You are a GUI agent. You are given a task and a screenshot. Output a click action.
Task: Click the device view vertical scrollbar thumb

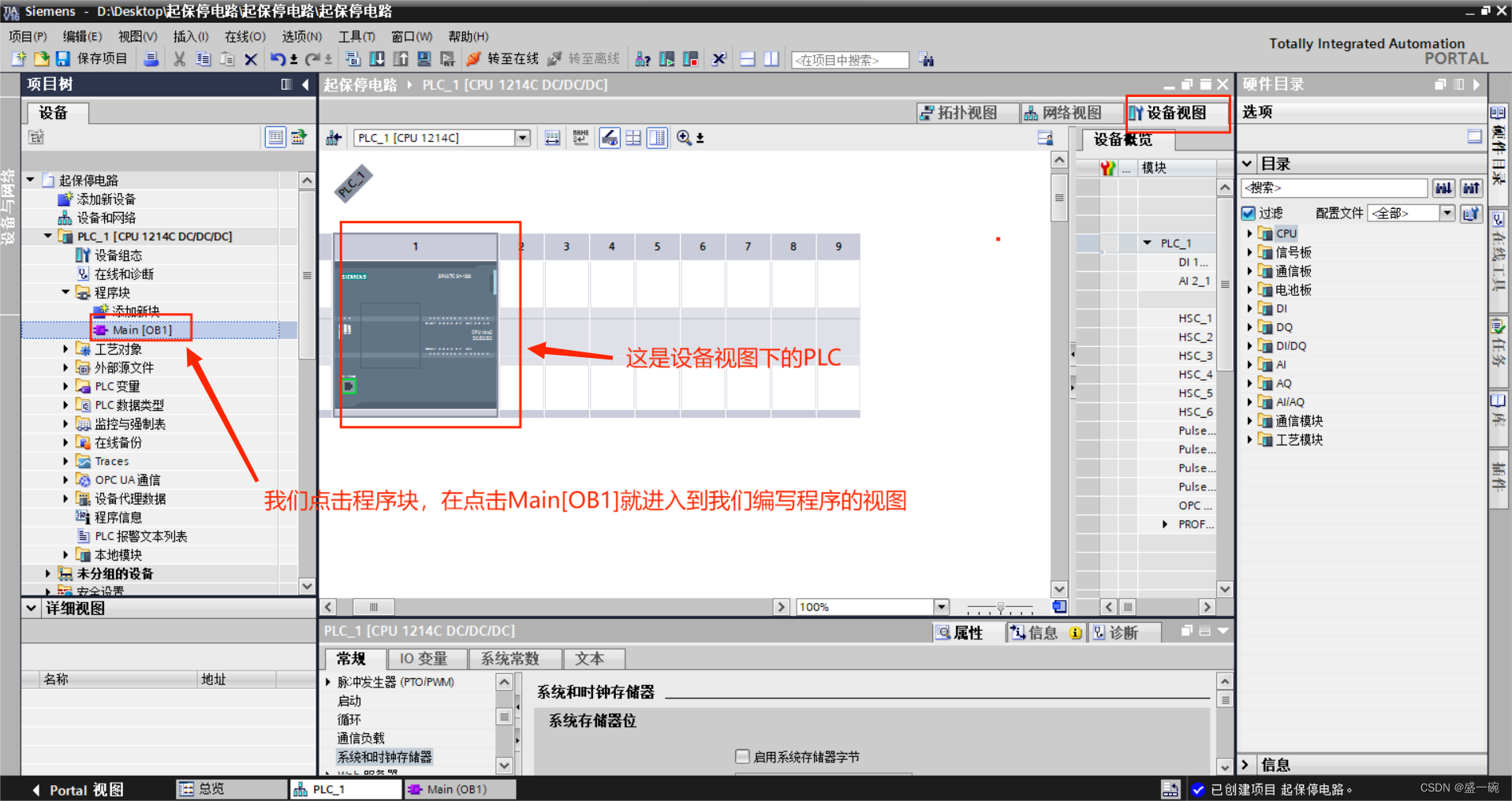point(1059,197)
